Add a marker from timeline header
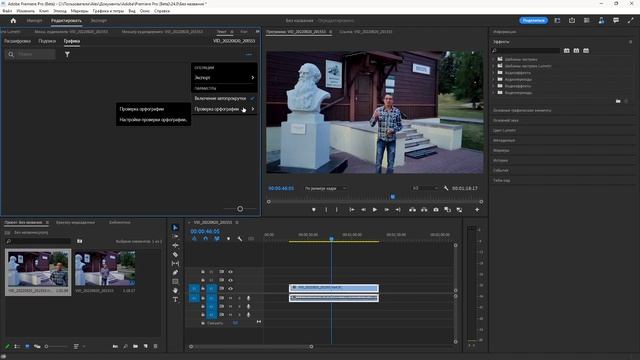This screenshot has height=360, width=640. click(228, 239)
